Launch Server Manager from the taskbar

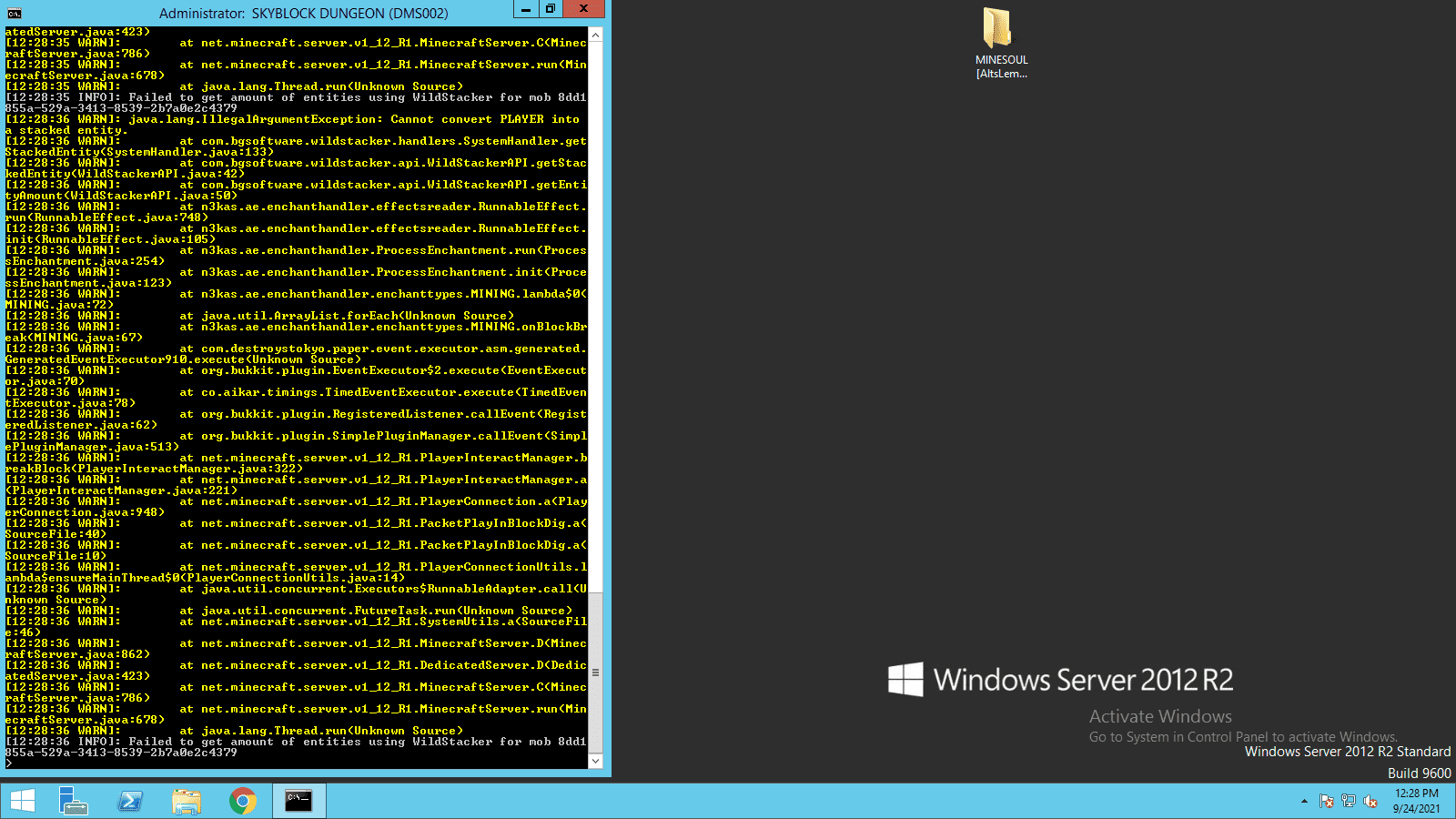[x=73, y=801]
